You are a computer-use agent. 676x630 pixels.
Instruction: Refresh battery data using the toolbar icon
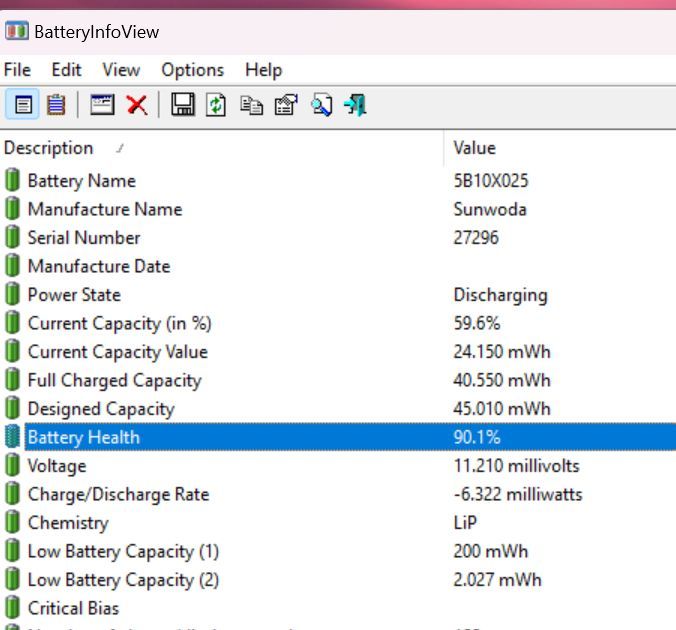click(x=216, y=104)
